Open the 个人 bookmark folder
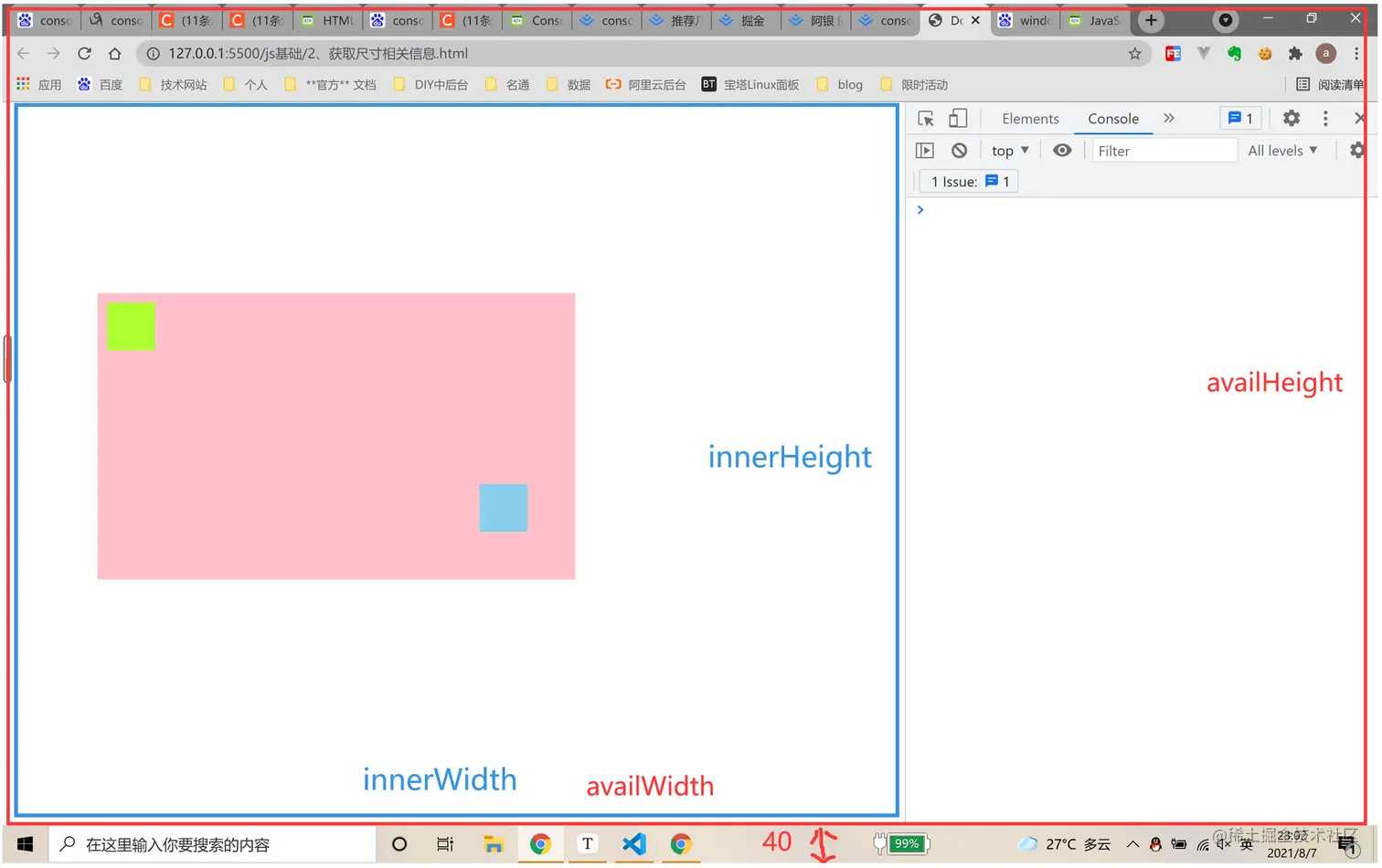 coord(245,85)
